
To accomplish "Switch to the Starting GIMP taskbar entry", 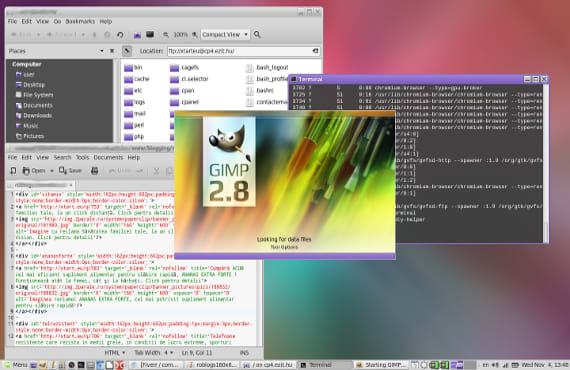I will [382, 365].
